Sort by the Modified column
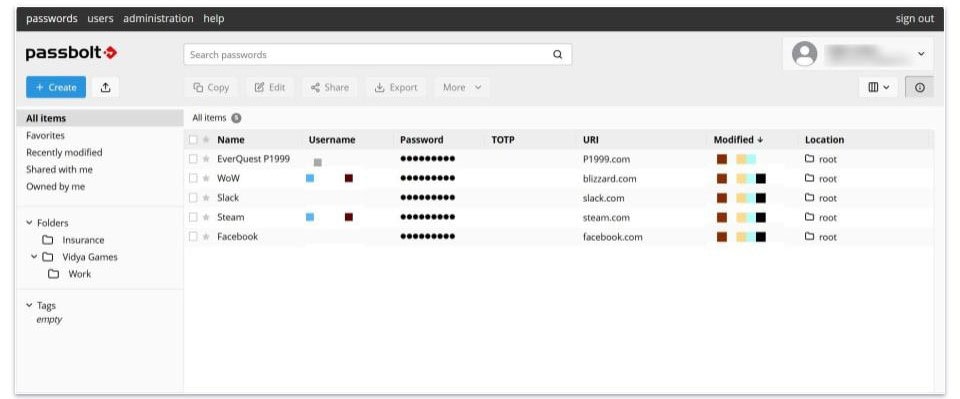 pos(738,140)
